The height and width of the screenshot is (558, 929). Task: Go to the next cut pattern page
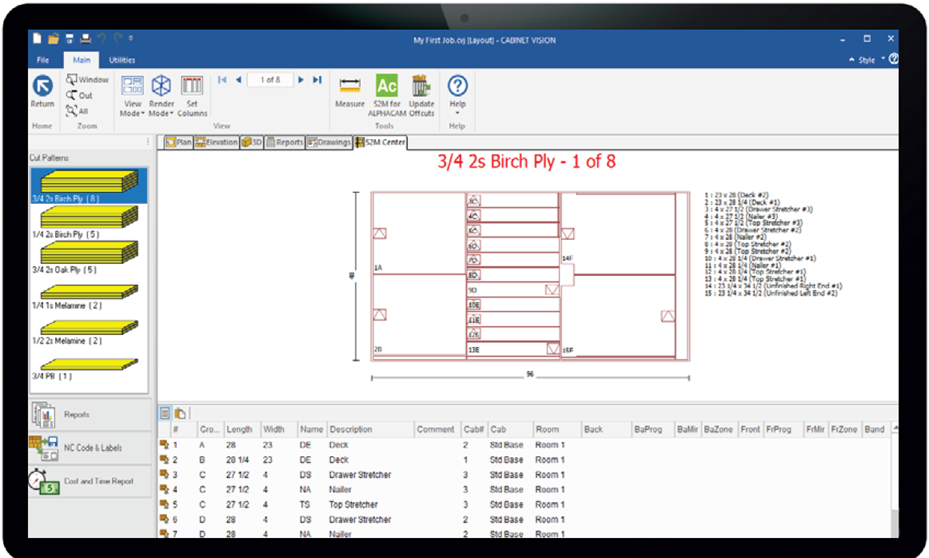[301, 80]
